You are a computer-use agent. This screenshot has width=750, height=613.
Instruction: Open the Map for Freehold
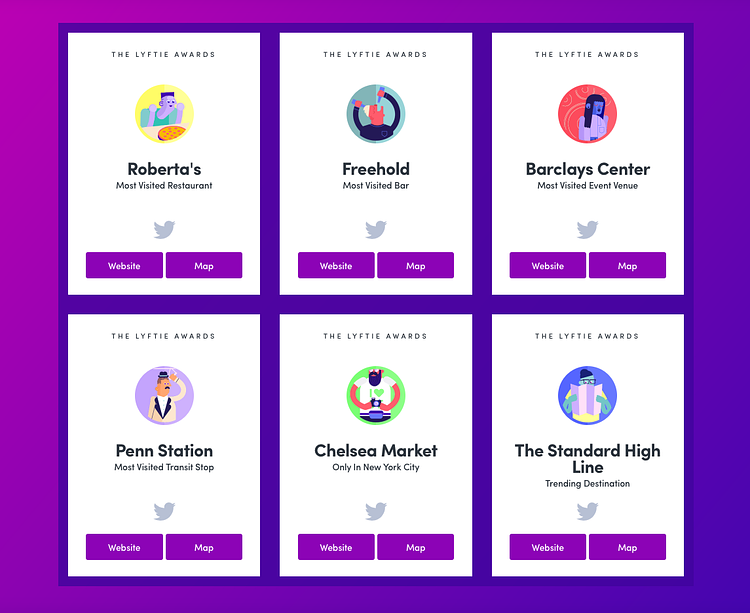(x=416, y=265)
